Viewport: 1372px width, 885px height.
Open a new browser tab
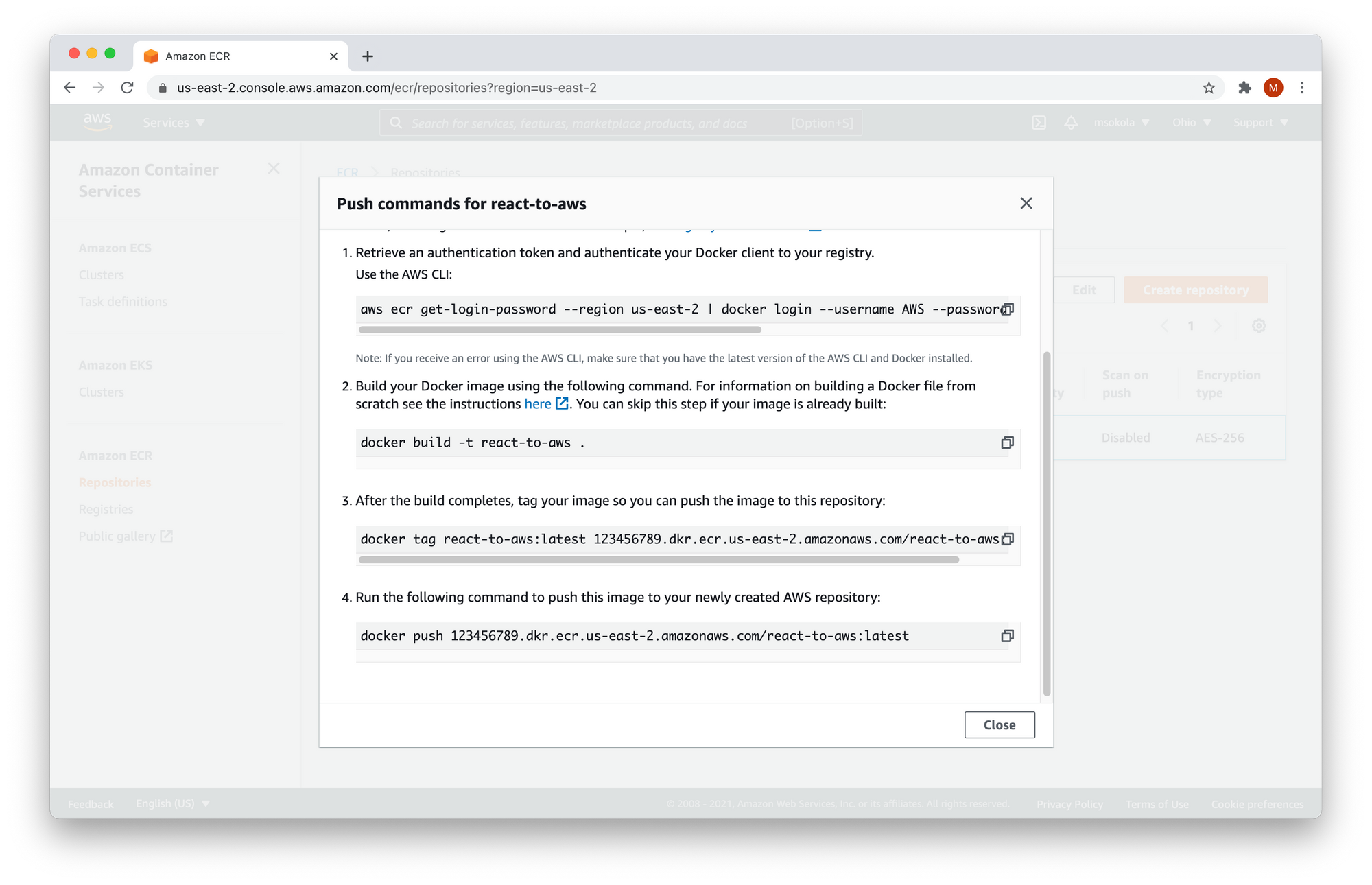pos(368,56)
